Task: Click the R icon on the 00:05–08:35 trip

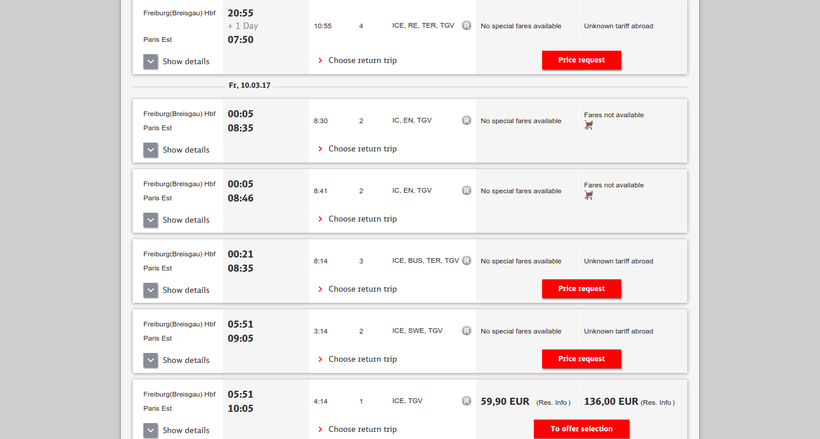Action: tap(466, 120)
